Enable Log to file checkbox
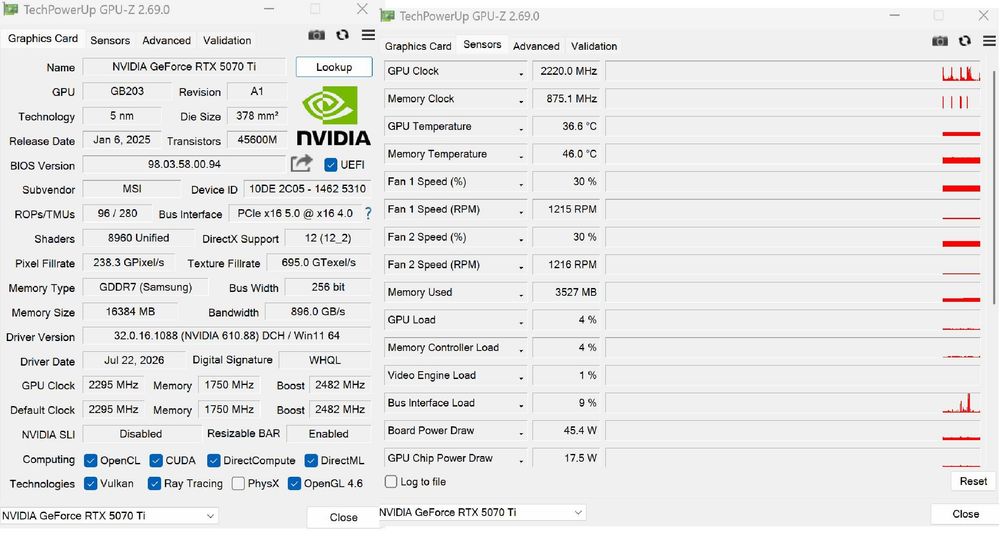Image resolution: width=1000 pixels, height=558 pixels. [391, 481]
